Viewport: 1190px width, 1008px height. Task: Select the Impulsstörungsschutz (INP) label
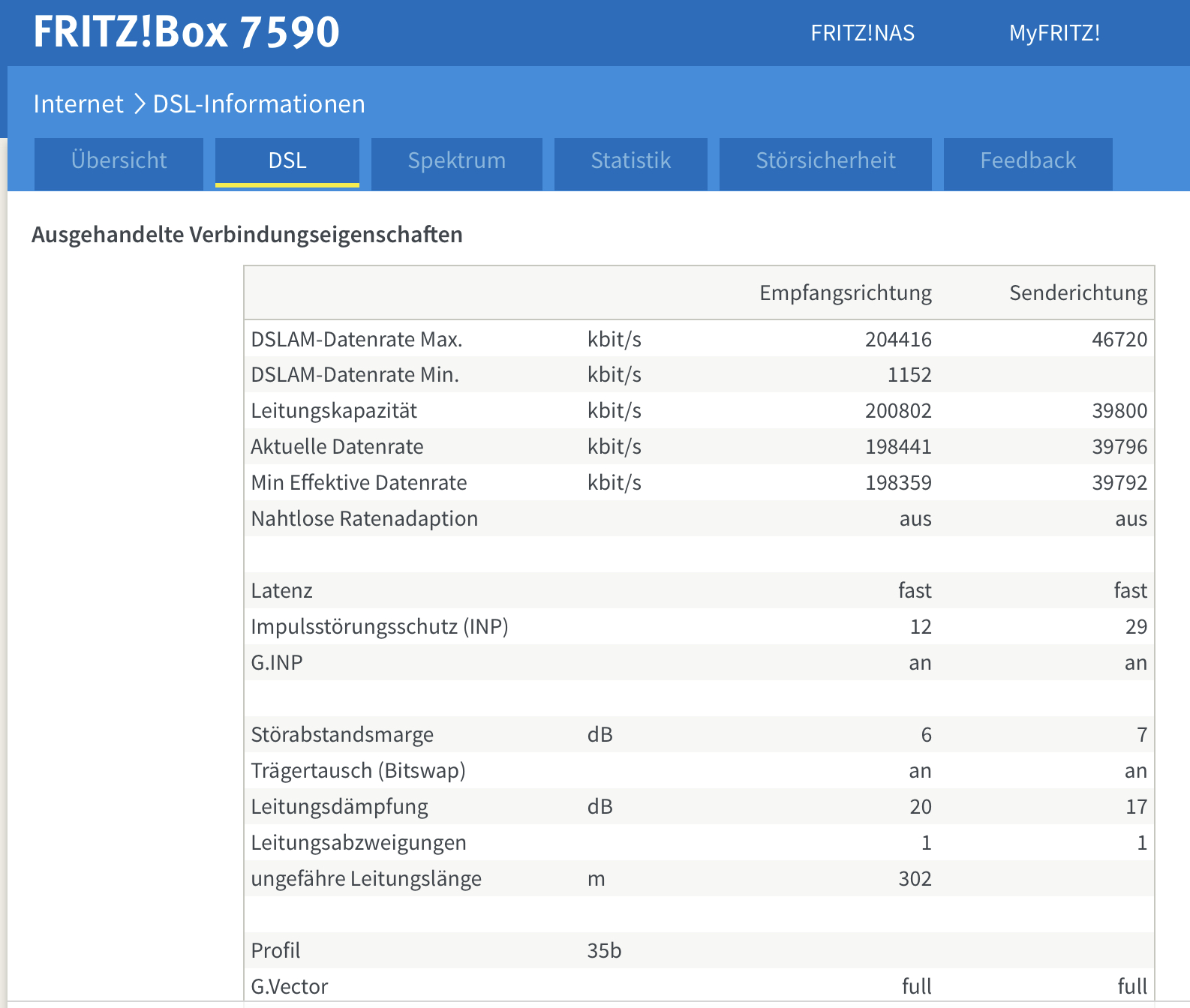380,627
